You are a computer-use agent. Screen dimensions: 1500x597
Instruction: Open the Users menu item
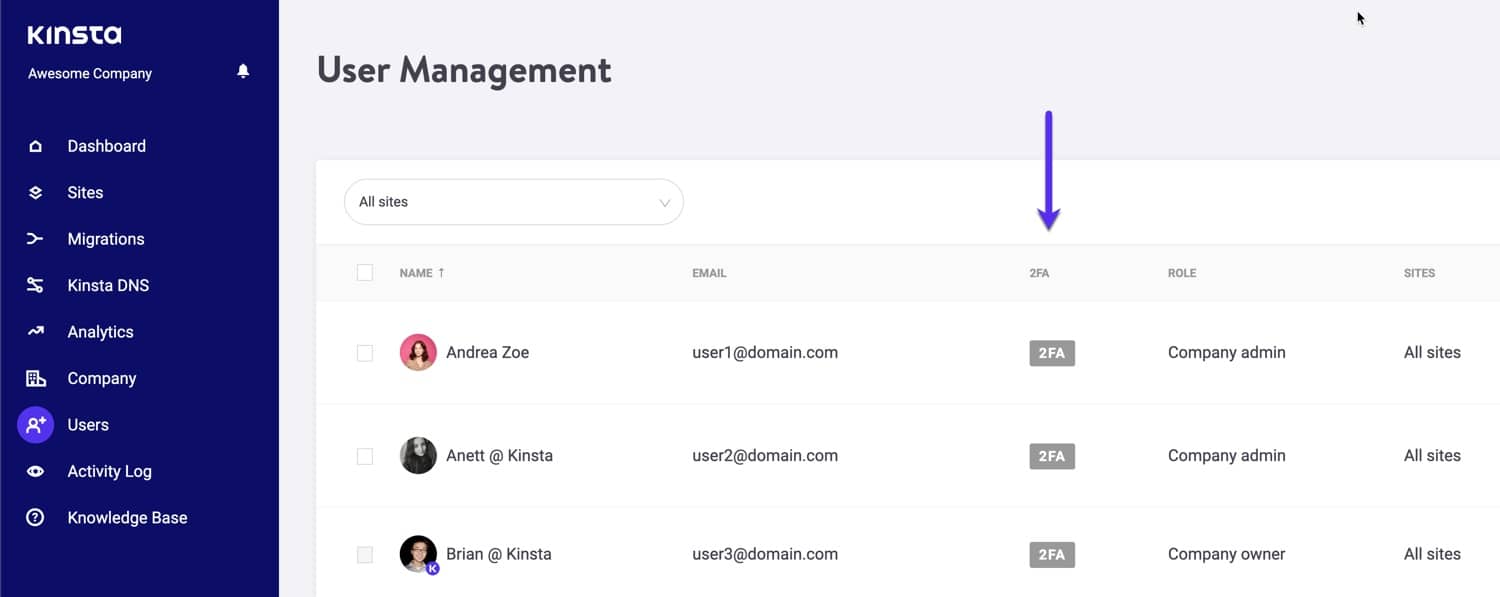[88, 425]
